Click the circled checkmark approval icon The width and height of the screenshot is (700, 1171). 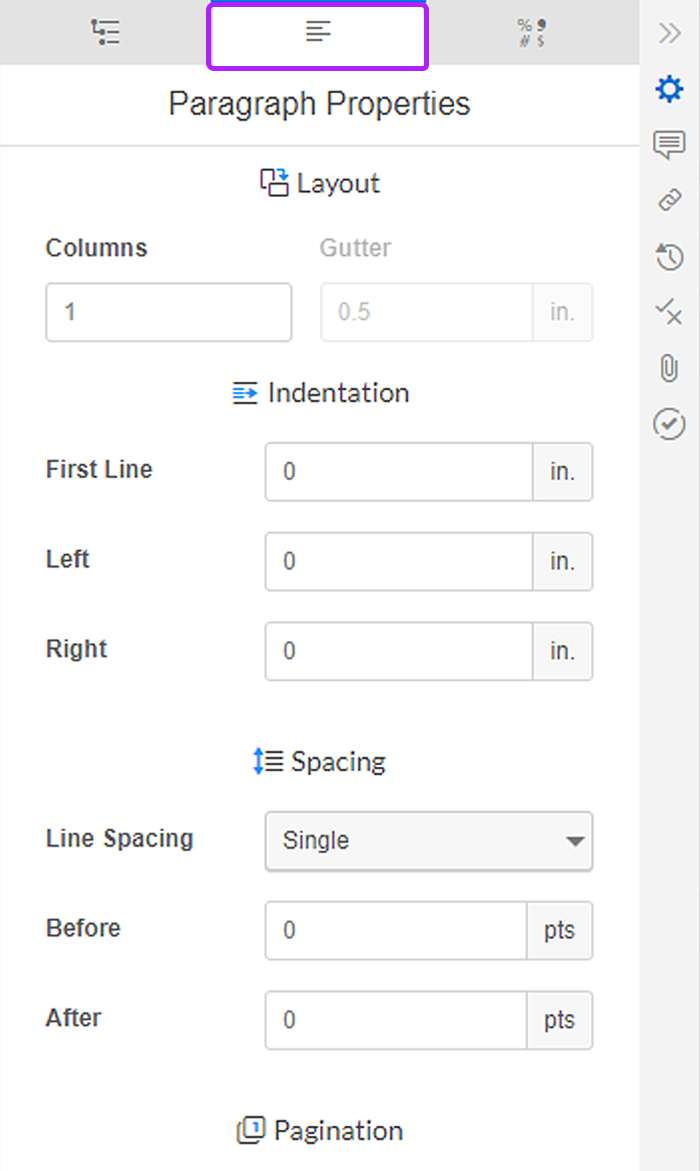coord(669,424)
